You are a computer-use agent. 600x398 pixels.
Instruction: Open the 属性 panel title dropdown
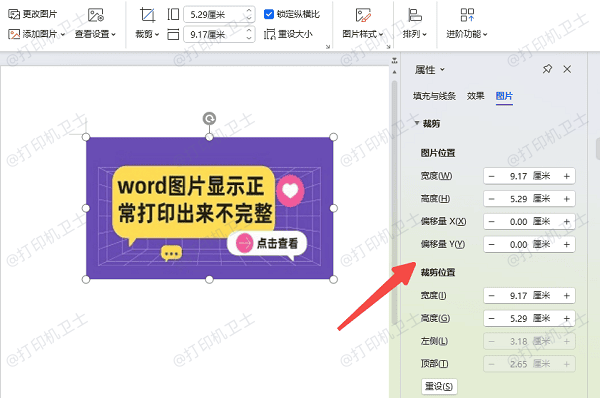[442, 70]
